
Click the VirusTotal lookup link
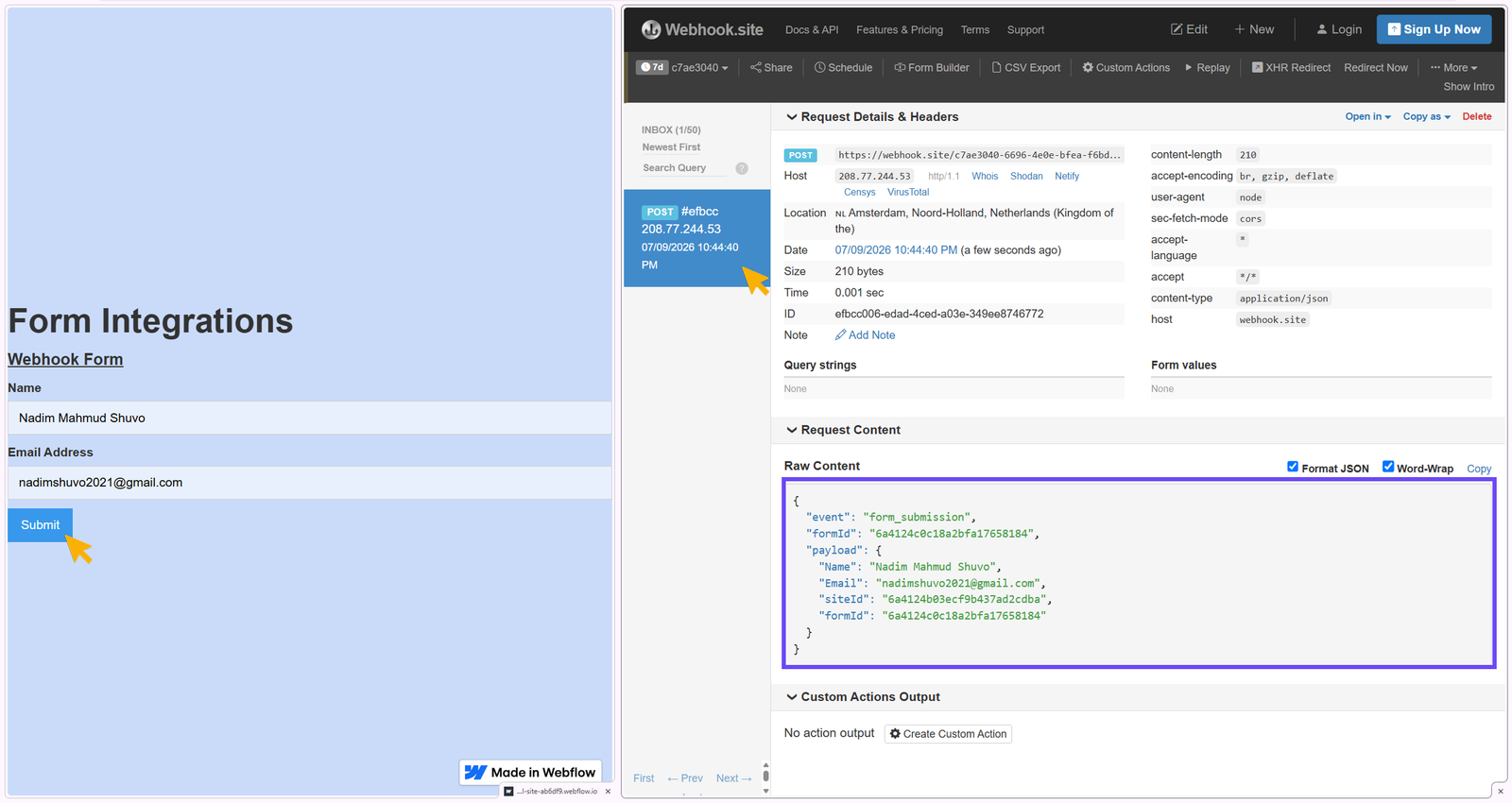908,193
